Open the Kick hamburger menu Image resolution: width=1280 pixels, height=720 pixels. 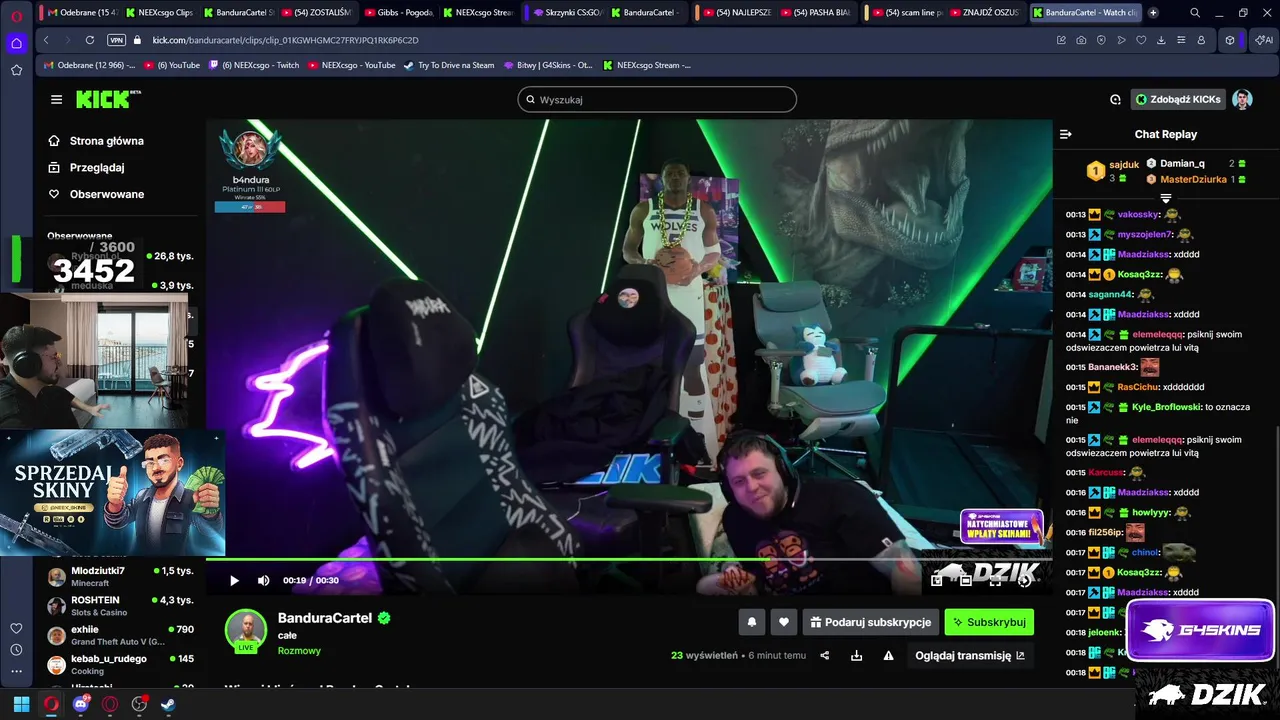56,99
